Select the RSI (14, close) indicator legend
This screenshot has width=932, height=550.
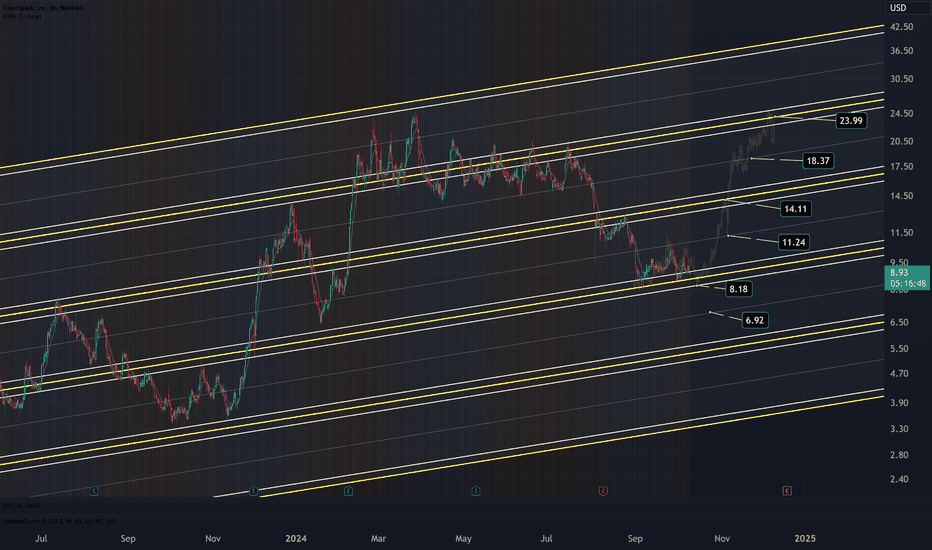click(21, 505)
